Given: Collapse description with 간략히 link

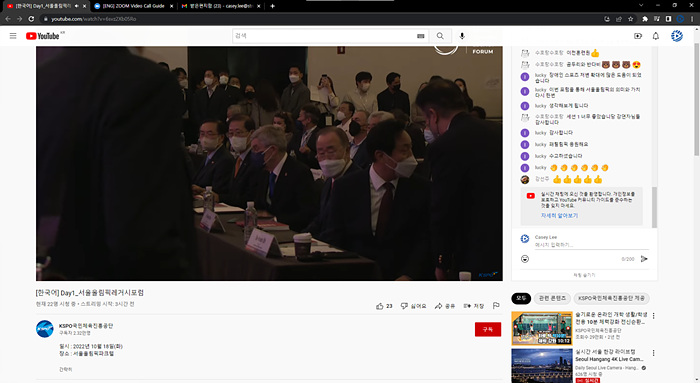Looking at the screenshot, I should click(66, 370).
